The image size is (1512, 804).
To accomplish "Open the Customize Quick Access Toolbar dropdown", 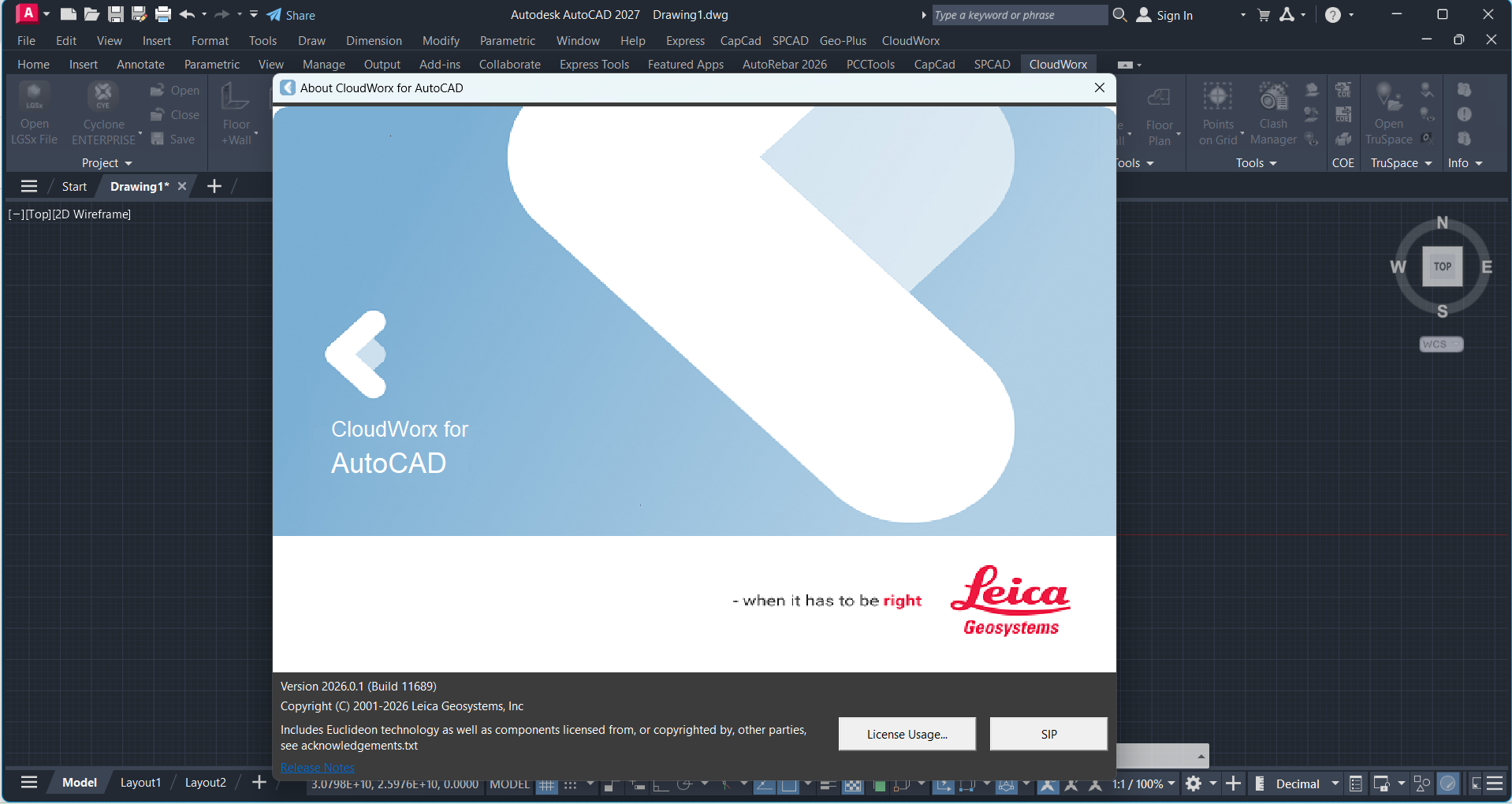I will 254,14.
